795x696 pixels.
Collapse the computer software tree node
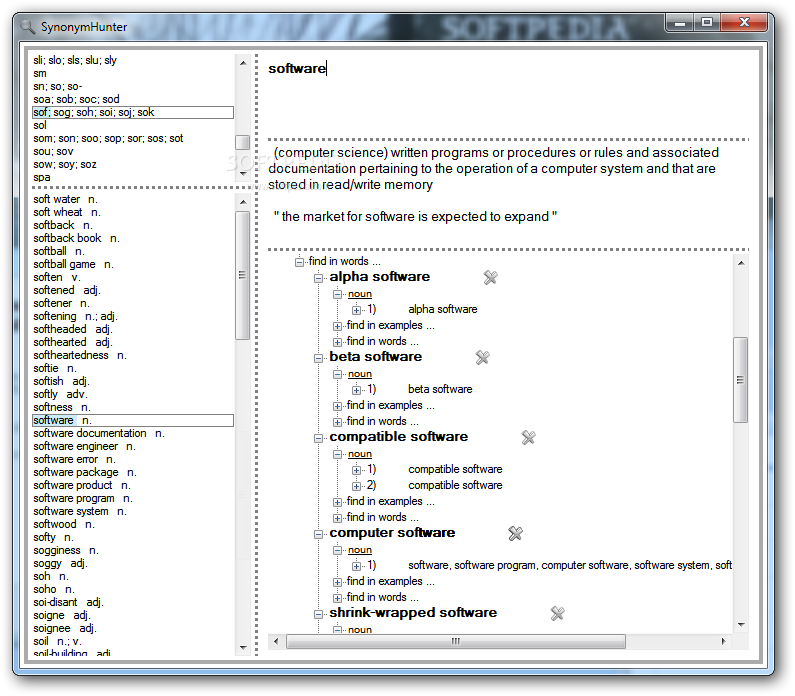click(x=318, y=534)
